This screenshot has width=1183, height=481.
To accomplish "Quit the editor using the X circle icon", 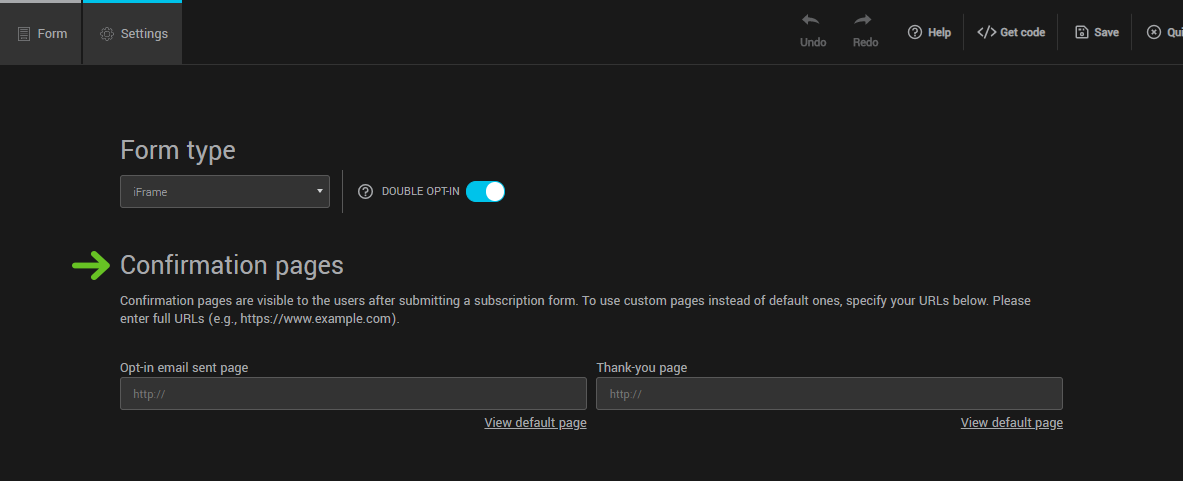I will (1154, 32).
